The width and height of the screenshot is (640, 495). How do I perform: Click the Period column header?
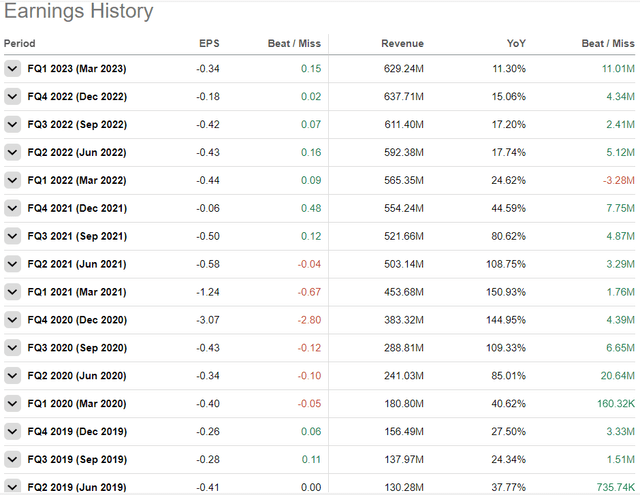coord(20,44)
